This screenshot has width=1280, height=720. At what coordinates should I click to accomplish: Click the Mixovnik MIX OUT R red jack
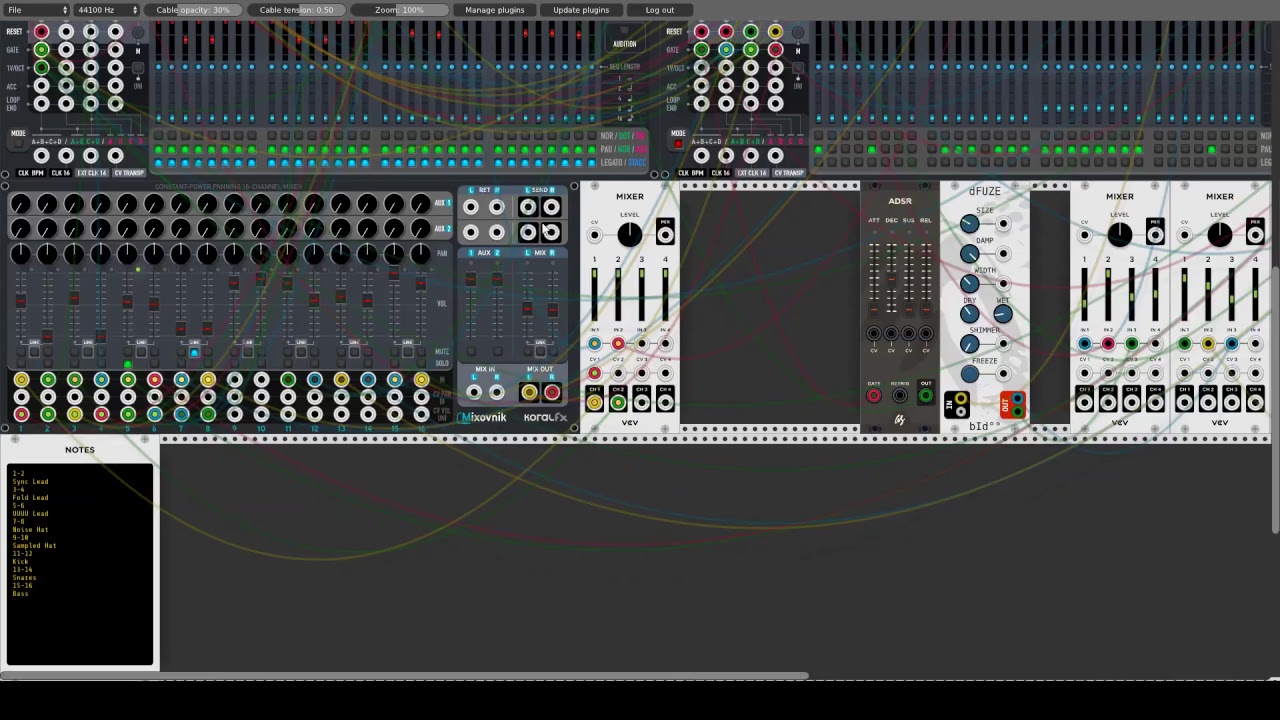[x=552, y=393]
